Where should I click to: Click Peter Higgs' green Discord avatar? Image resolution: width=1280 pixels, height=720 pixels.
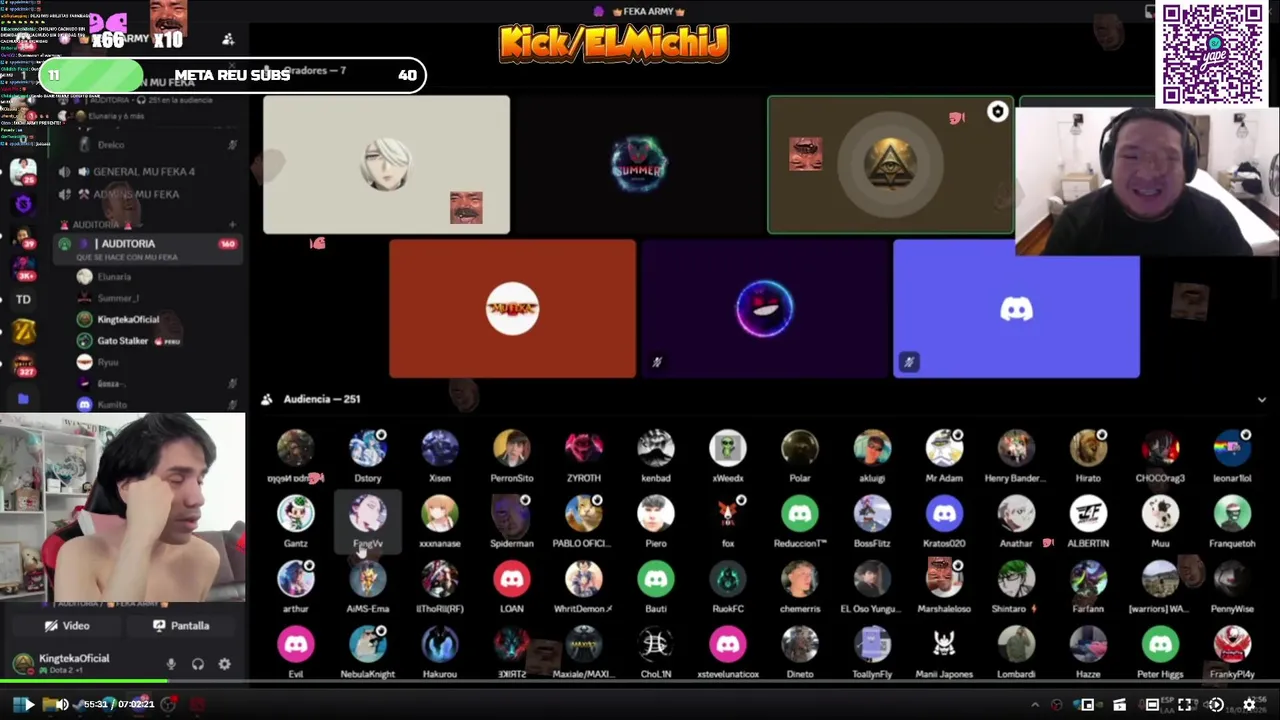tap(1160, 644)
